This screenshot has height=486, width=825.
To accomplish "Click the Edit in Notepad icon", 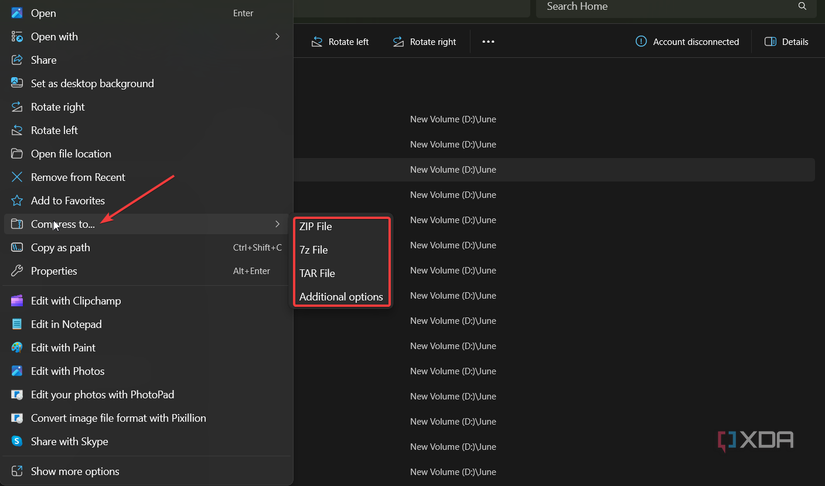I will pyautogui.click(x=17, y=324).
